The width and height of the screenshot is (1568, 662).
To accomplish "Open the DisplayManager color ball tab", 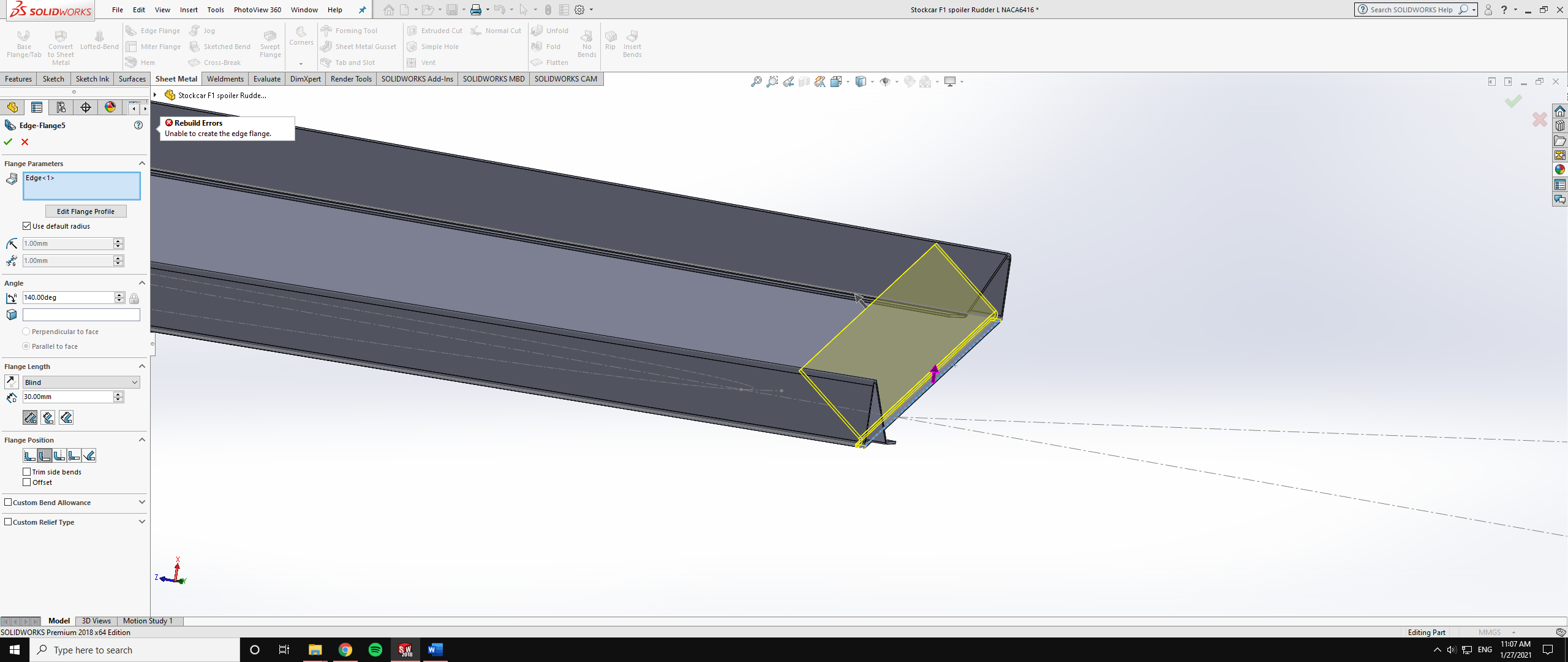I will pos(110,107).
